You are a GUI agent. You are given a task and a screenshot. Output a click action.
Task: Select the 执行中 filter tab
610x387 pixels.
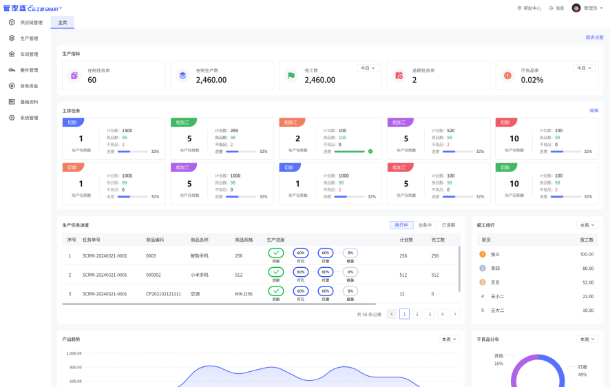[401, 225]
